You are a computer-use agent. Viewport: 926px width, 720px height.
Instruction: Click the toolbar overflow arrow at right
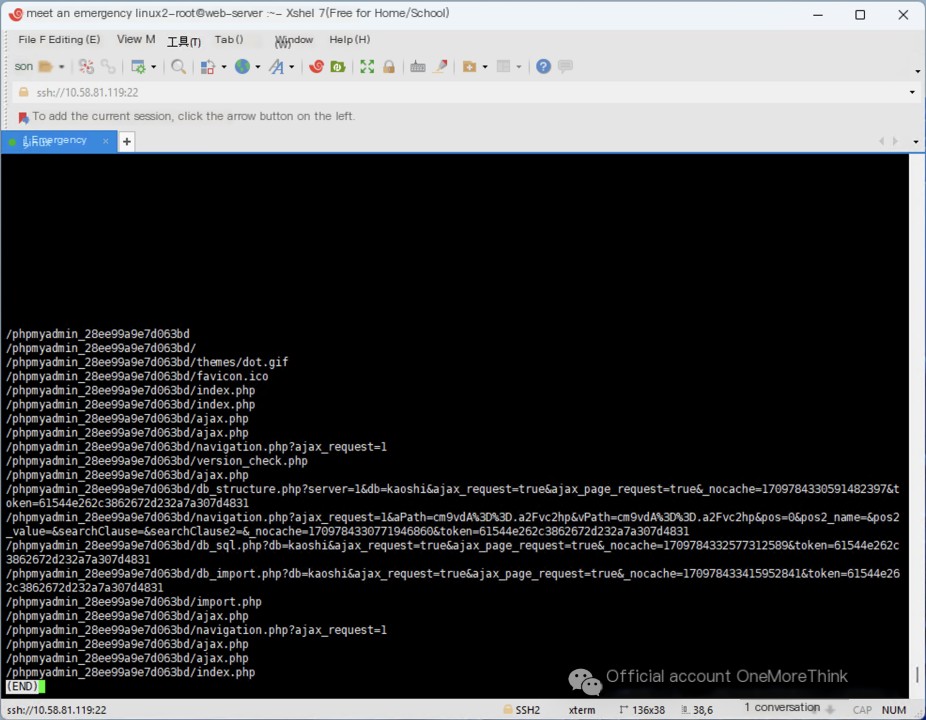pyautogui.click(x=918, y=71)
